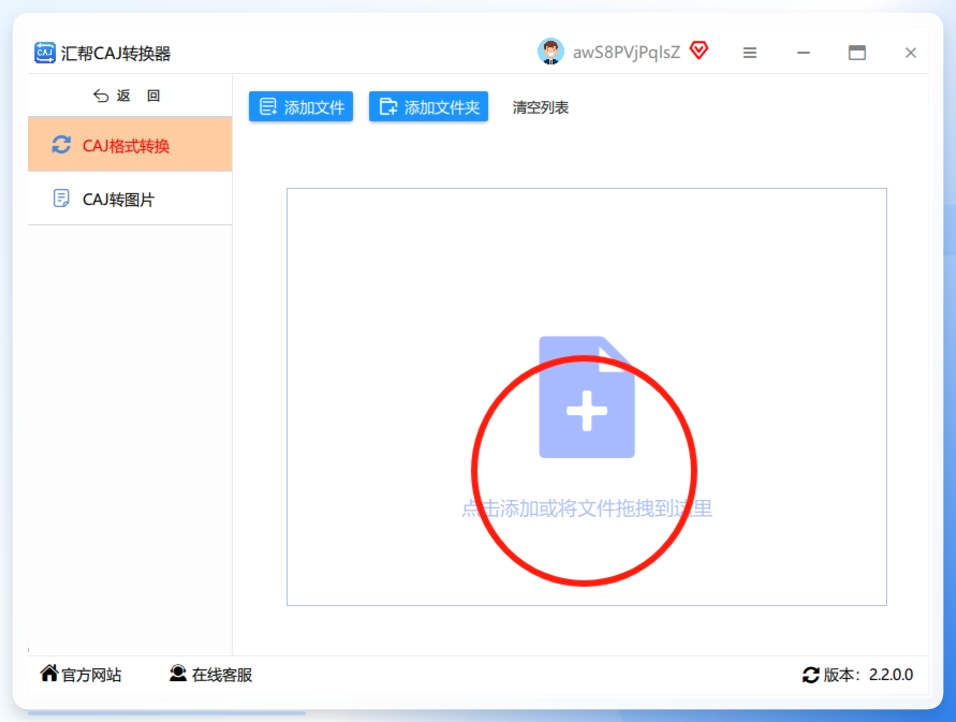Maximize the converter window
This screenshot has width=956, height=722.
857,53
